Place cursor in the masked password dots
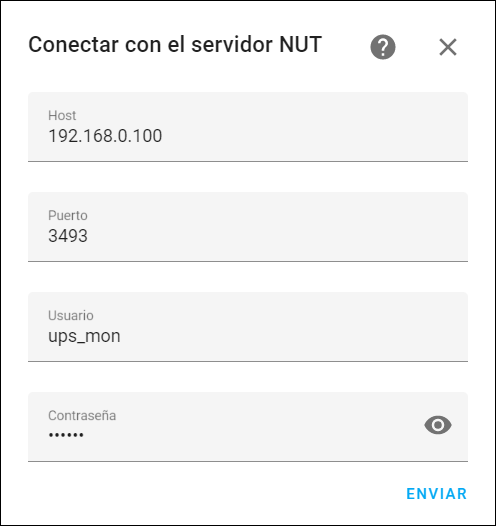496x526 pixels. 66,435
